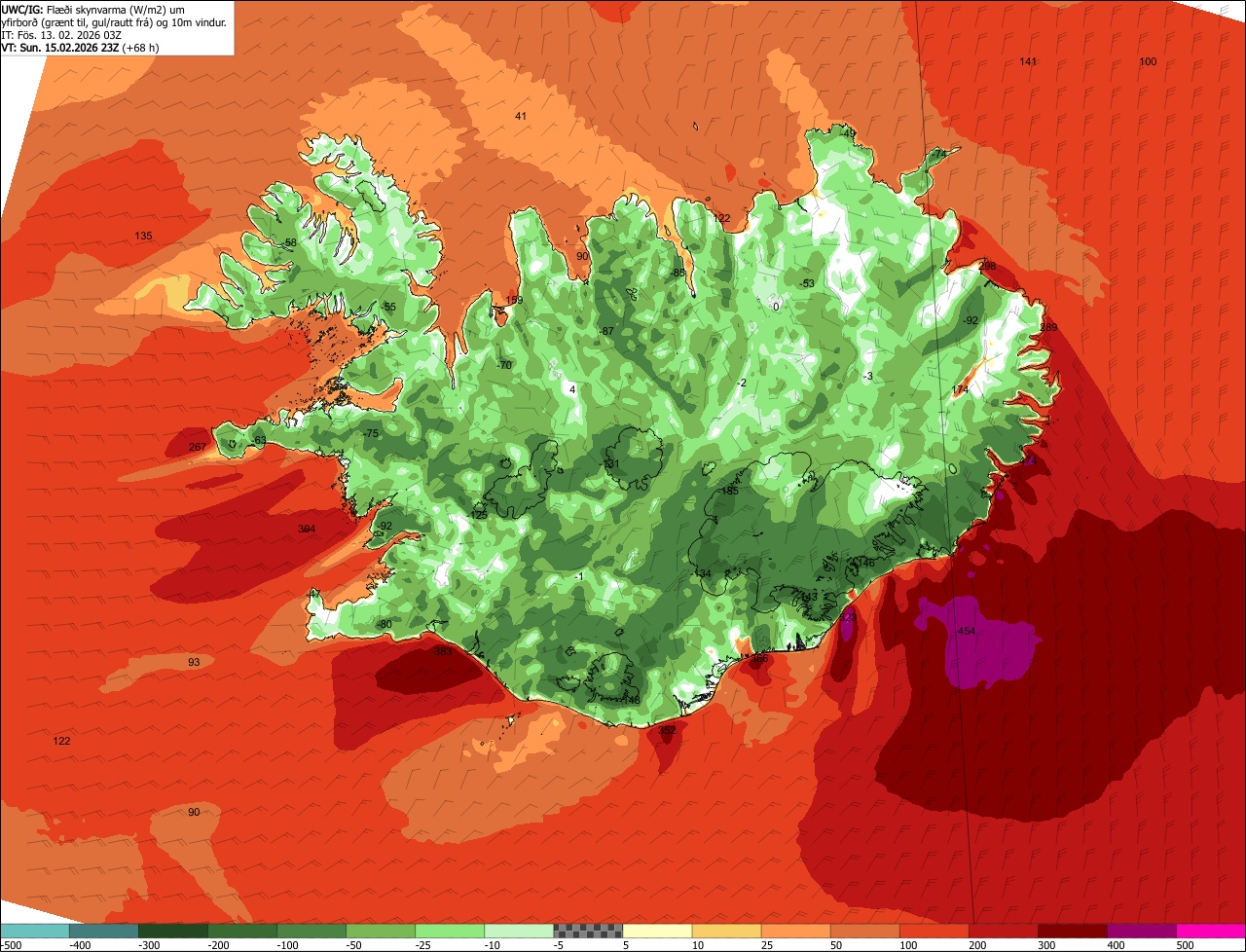The height and width of the screenshot is (952, 1246).
Task: Click the light teal legend swatch left of -400
Action: [x=34, y=930]
